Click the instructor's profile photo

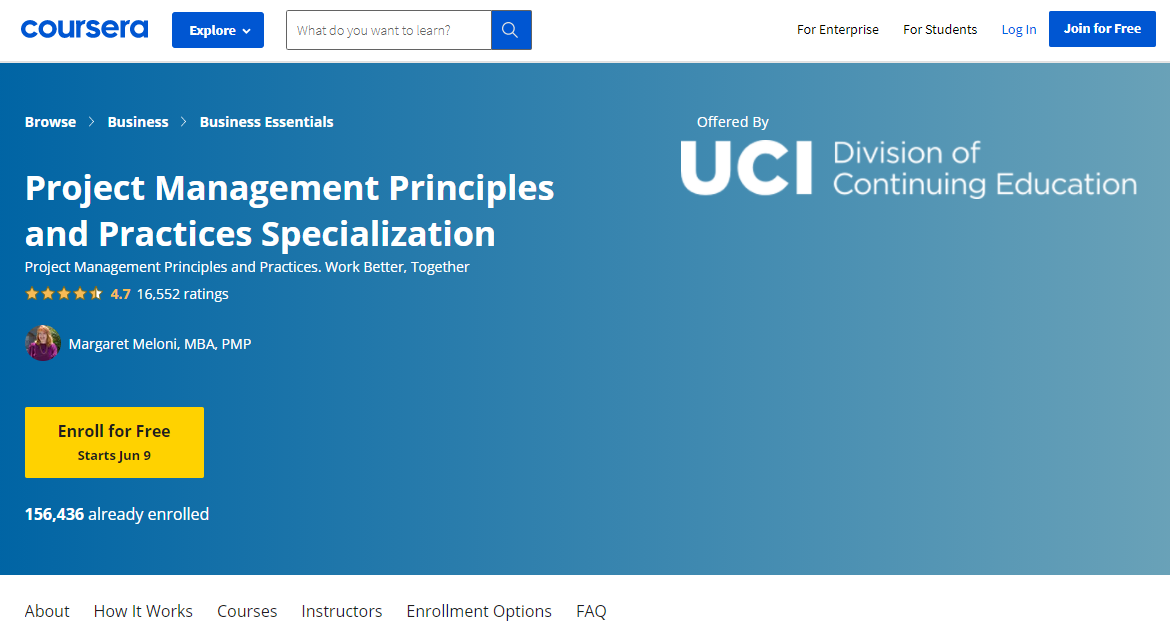[x=43, y=343]
